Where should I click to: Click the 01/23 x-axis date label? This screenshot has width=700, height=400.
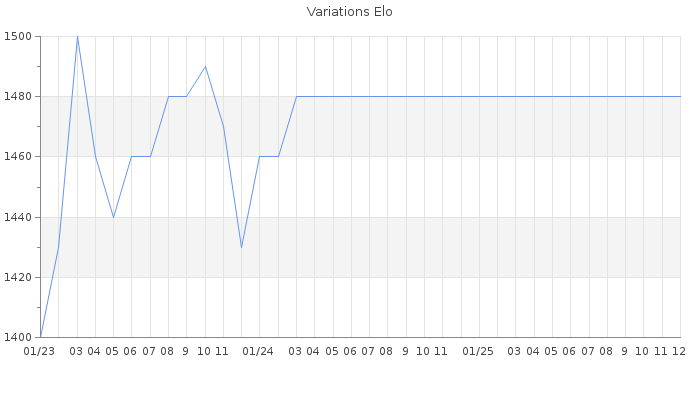pyautogui.click(x=39, y=351)
